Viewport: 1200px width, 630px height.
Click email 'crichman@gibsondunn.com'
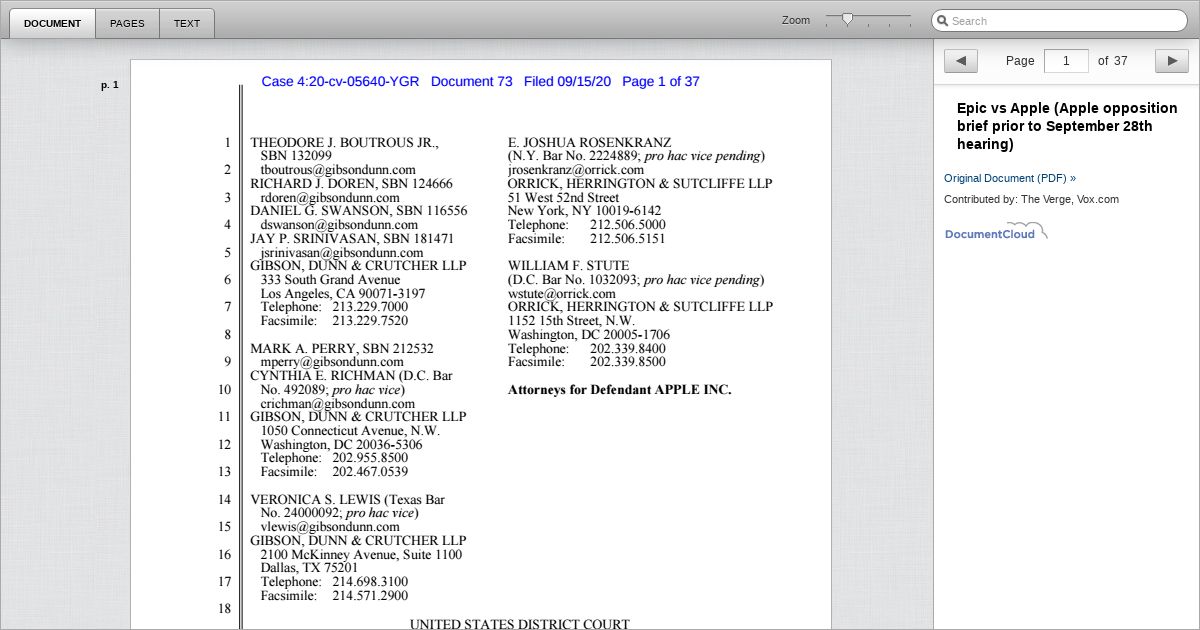(337, 404)
